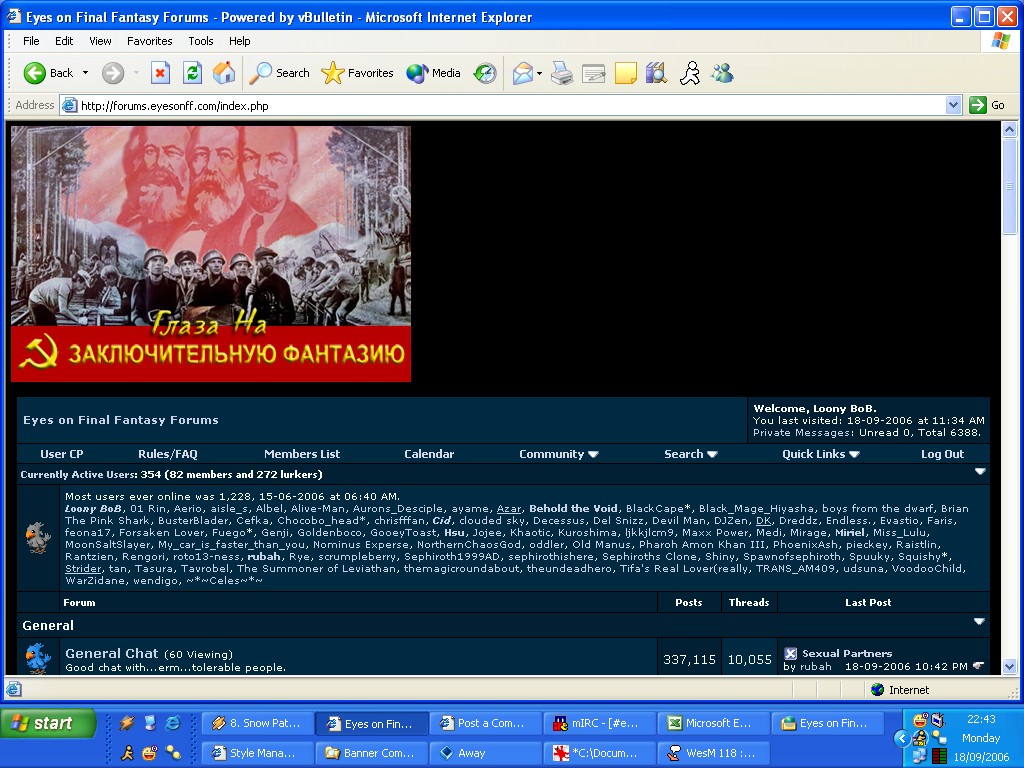Open user Azar's profile link
The height and width of the screenshot is (768, 1024).
[509, 509]
